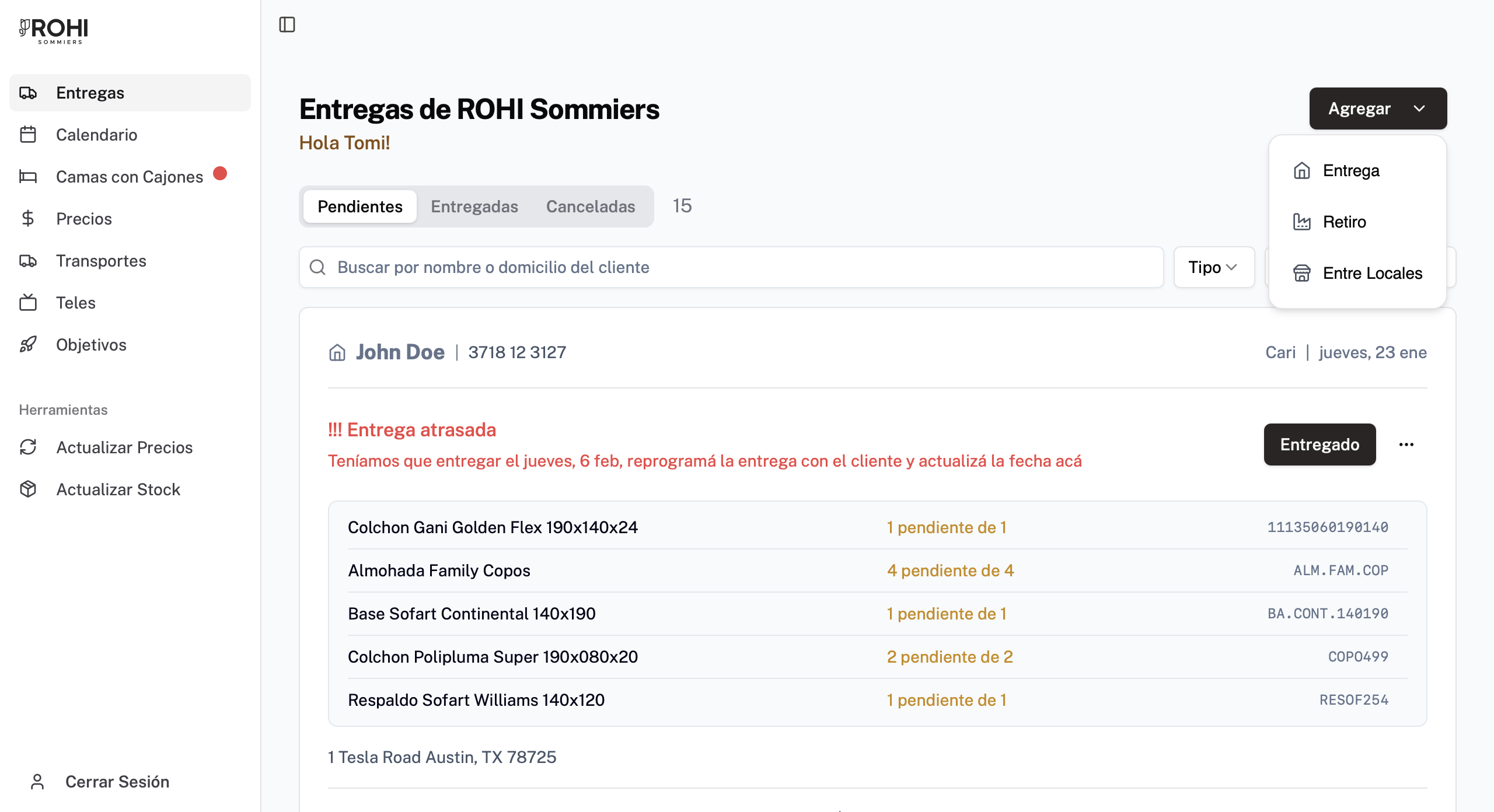Click Base Sofart Continental 140x190 item
The width and height of the screenshot is (1494, 812).
472,614
